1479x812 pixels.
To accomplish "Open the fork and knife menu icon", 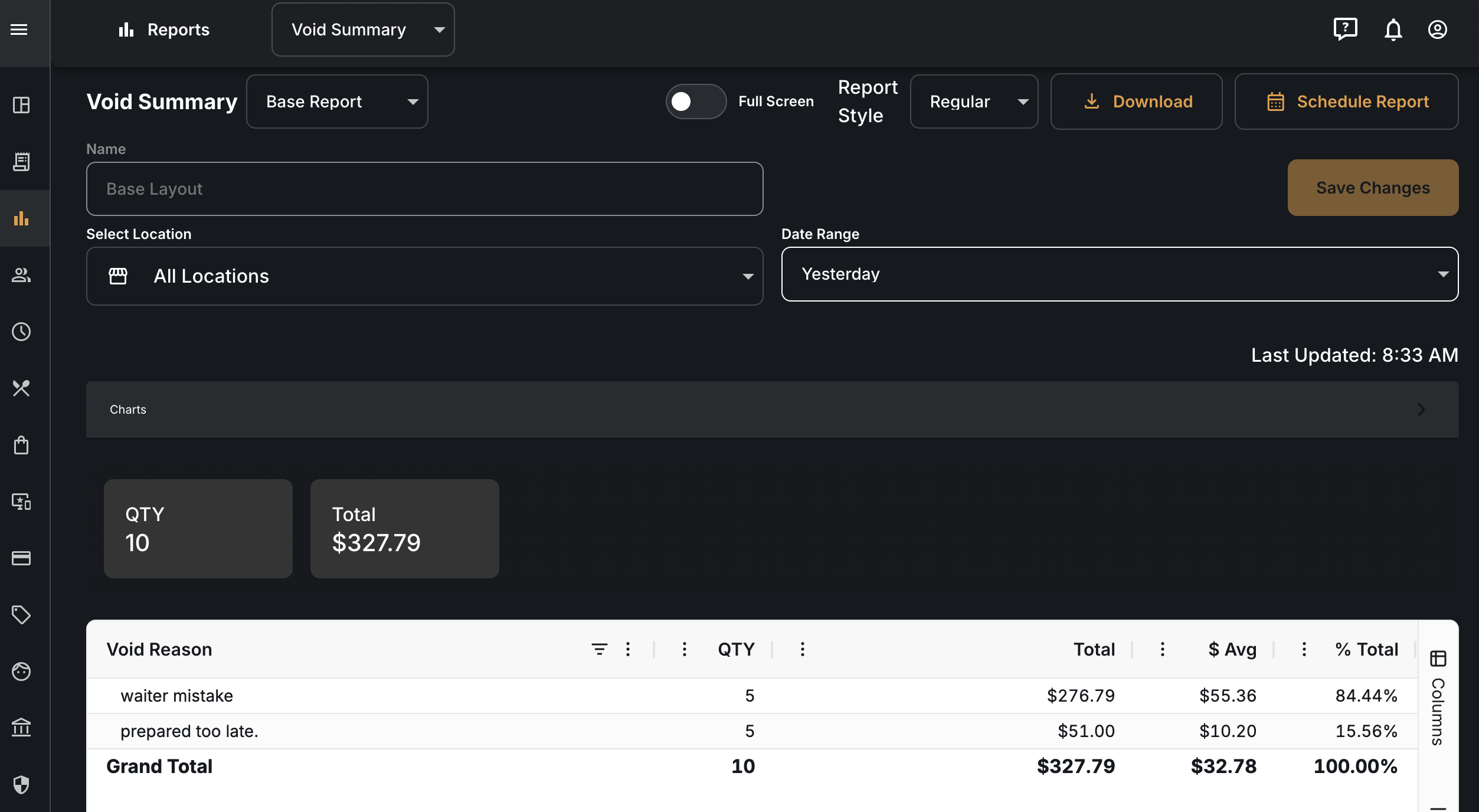I will coord(21,388).
